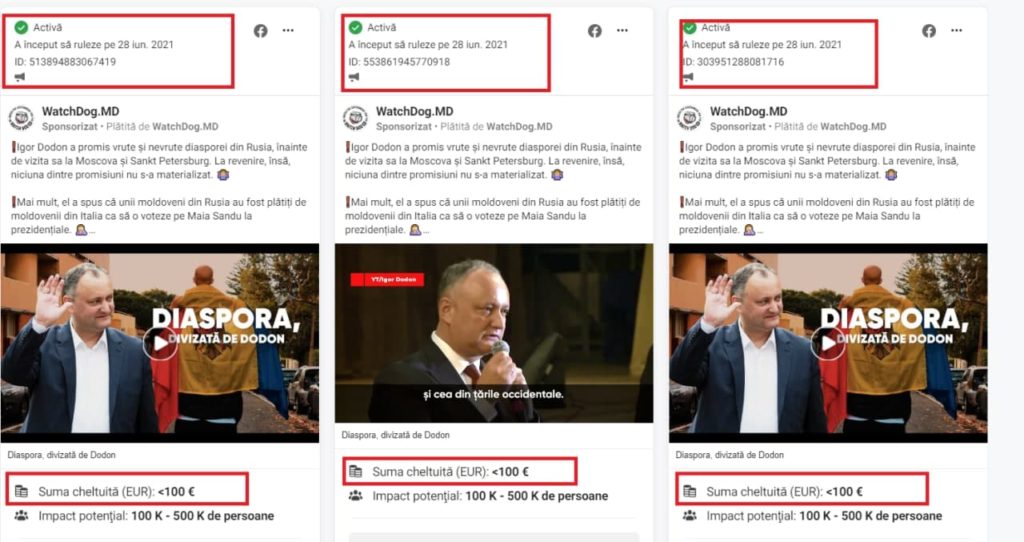This screenshot has width=1024, height=542.
Task: Open the three-dot menu on first ad card
Action: point(288,31)
